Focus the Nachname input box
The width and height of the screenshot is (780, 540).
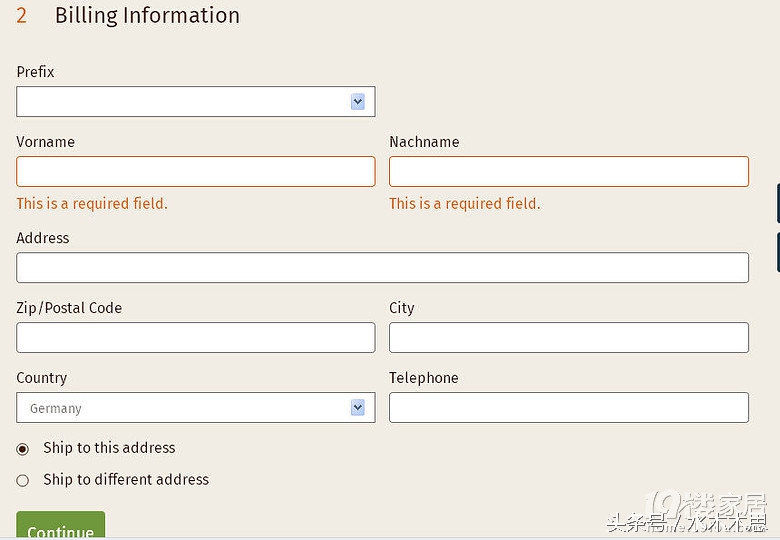(568, 172)
